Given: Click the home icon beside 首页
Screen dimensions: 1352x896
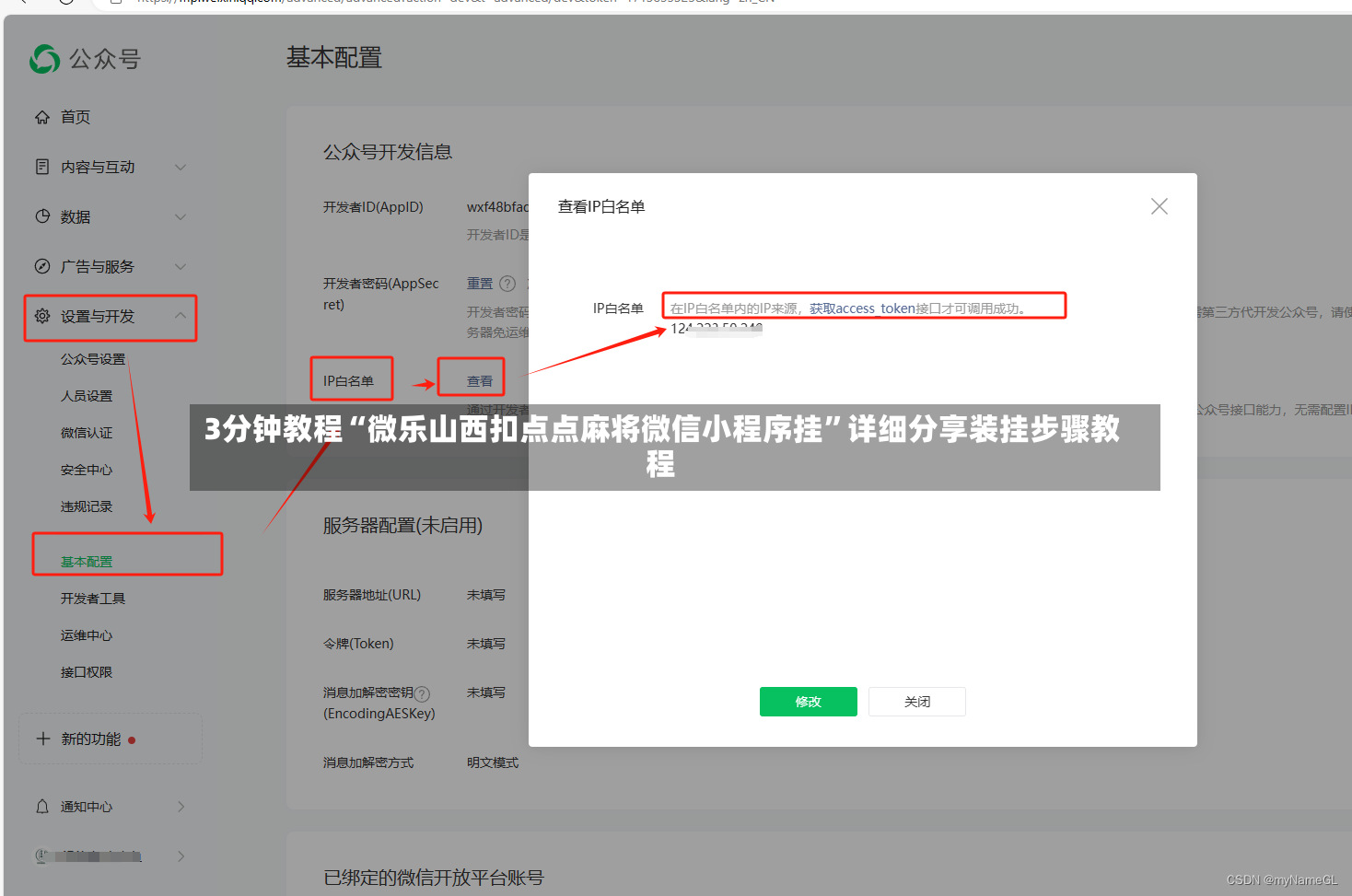Looking at the screenshot, I should click(42, 117).
